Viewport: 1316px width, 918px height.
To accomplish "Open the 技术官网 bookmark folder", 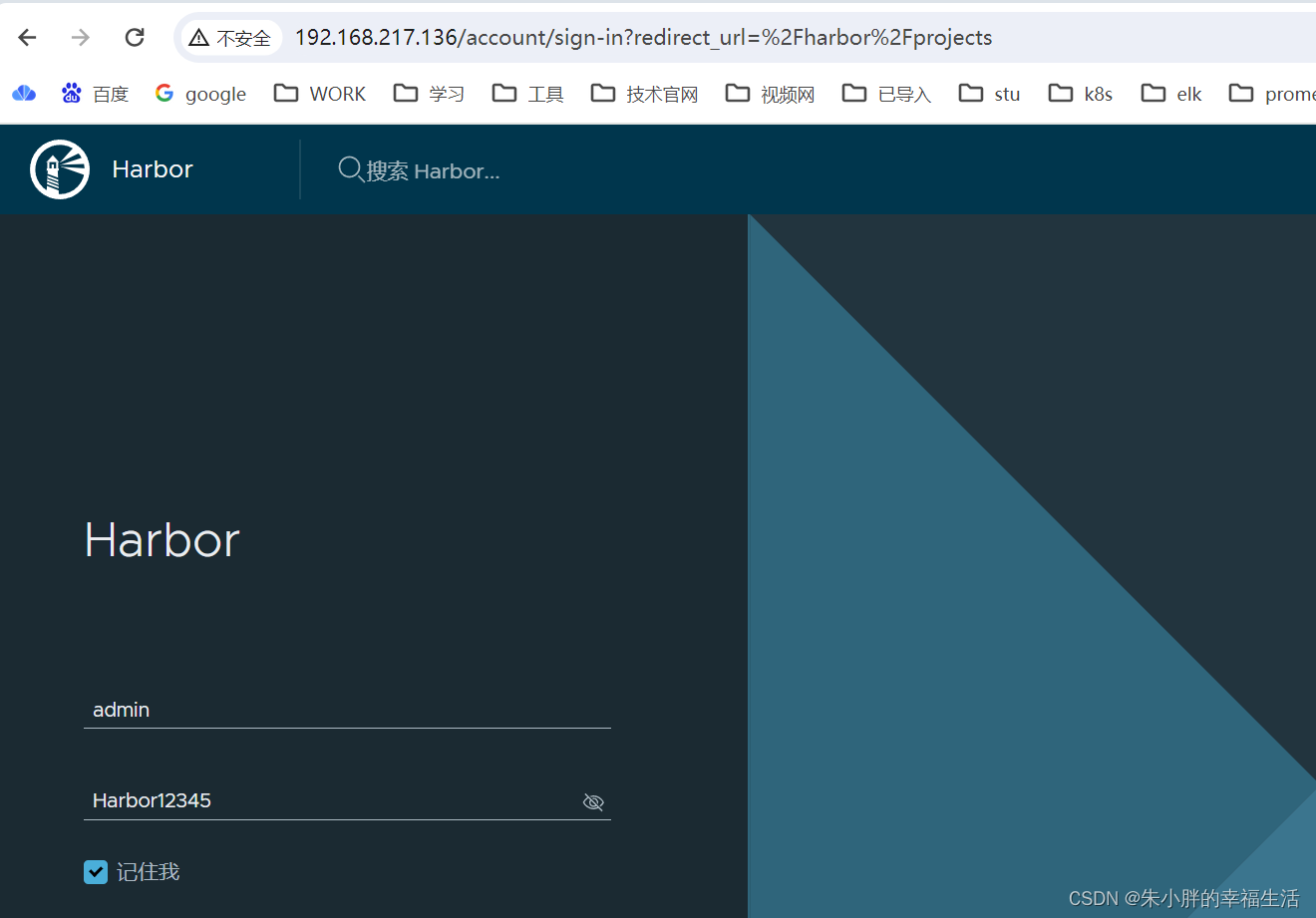I will 644,94.
